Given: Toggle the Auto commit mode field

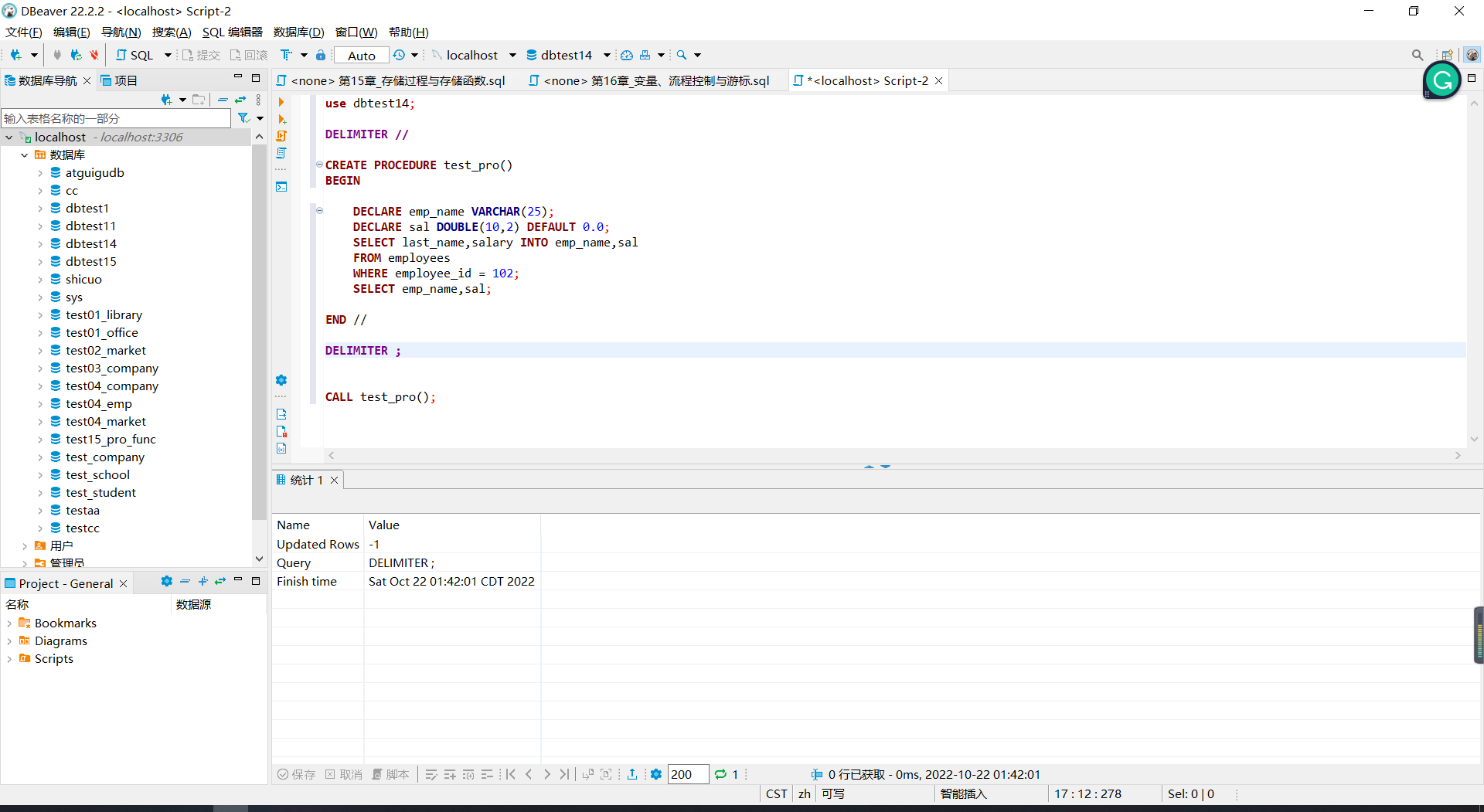Looking at the screenshot, I should tap(361, 55).
